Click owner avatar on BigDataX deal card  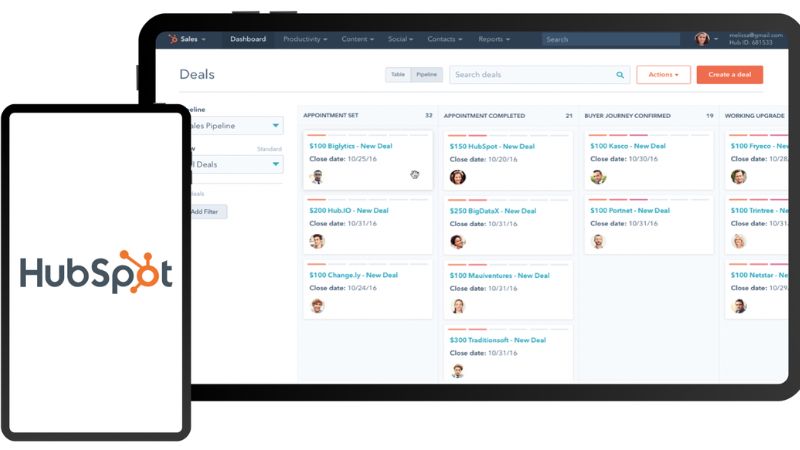tap(458, 241)
